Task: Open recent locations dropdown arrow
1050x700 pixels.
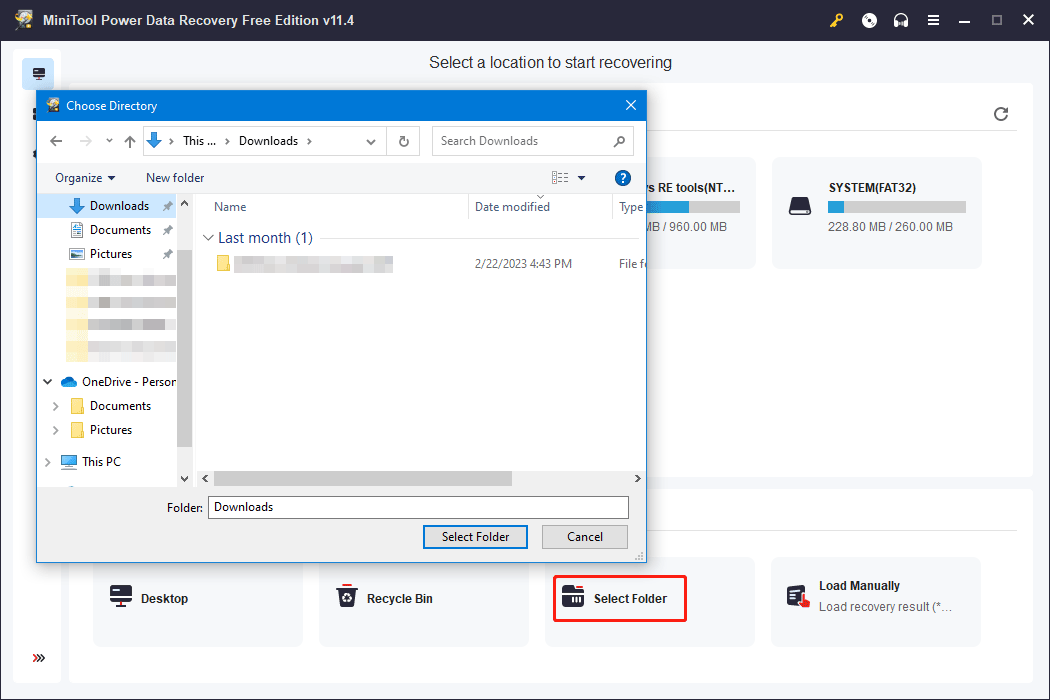Action: [109, 141]
